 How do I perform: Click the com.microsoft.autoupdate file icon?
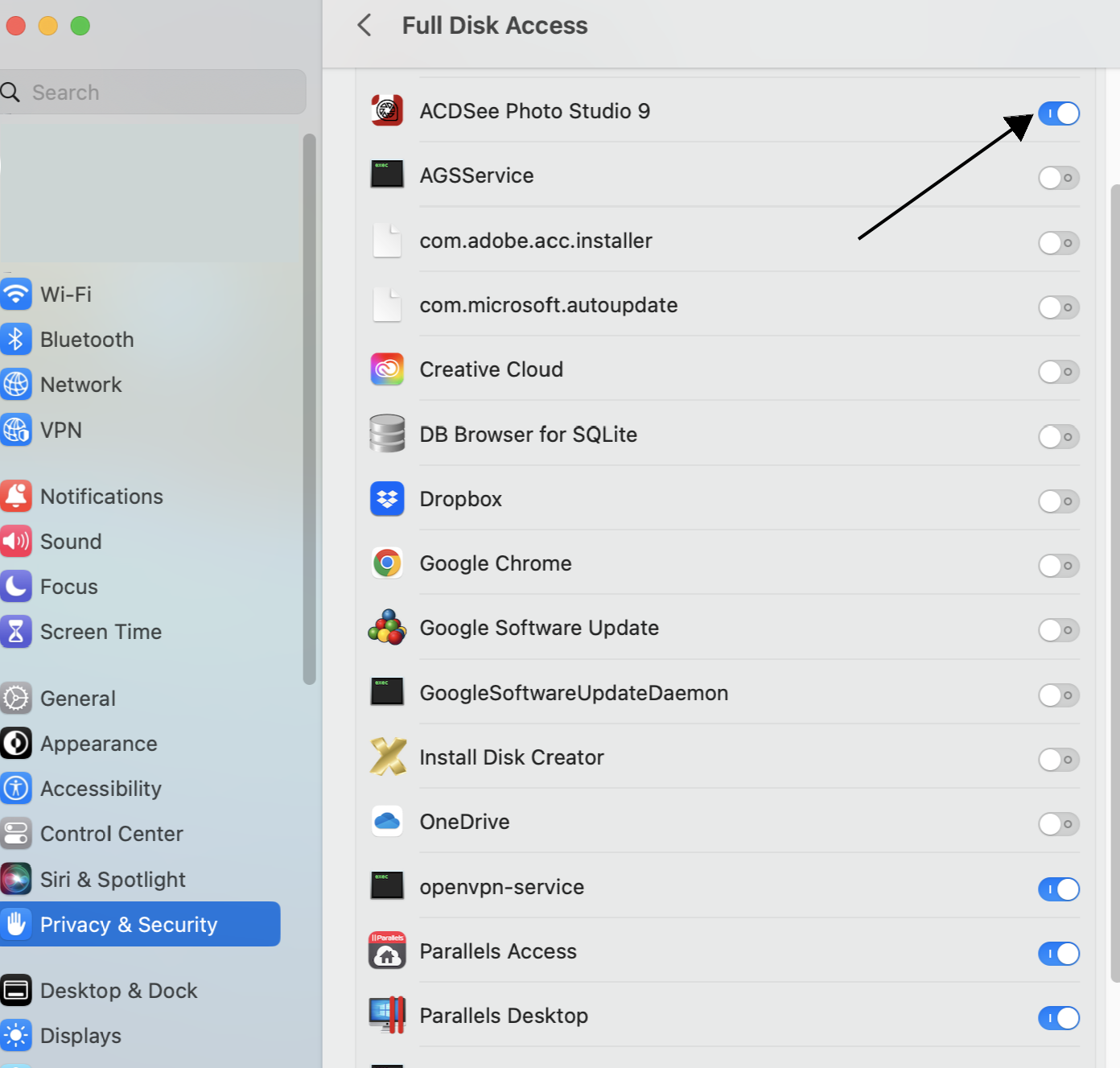[387, 304]
